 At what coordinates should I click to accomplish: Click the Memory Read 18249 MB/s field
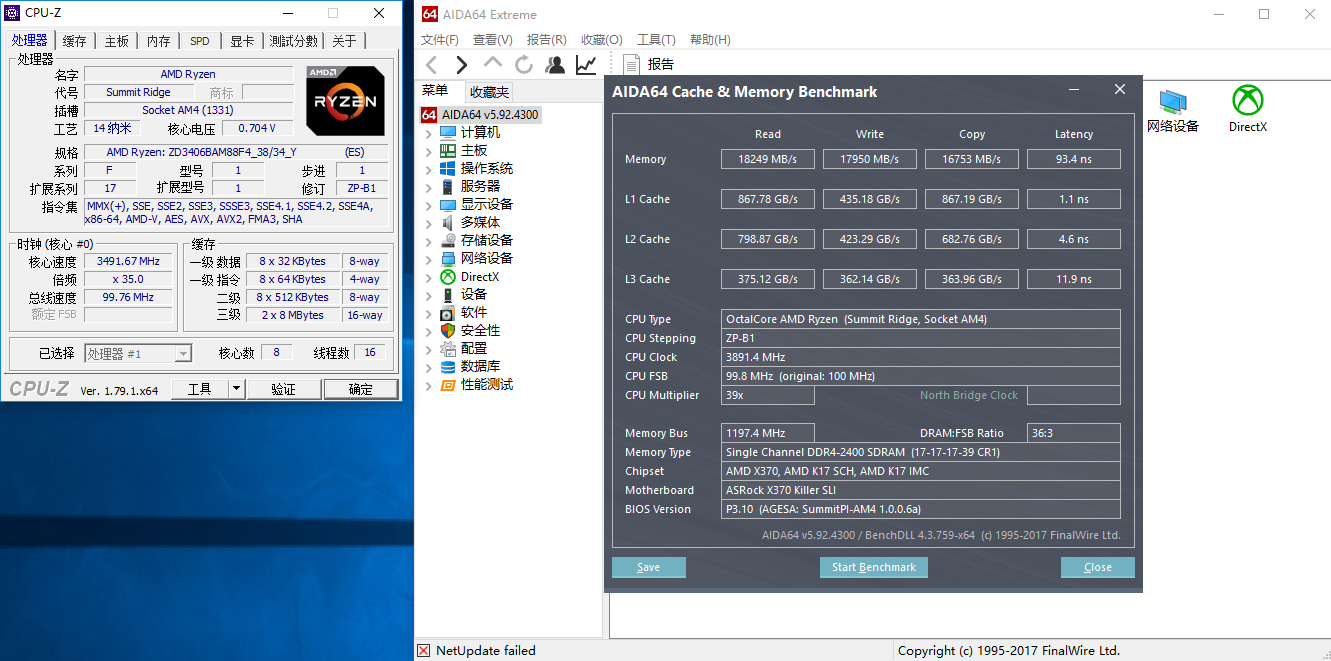[x=768, y=159]
